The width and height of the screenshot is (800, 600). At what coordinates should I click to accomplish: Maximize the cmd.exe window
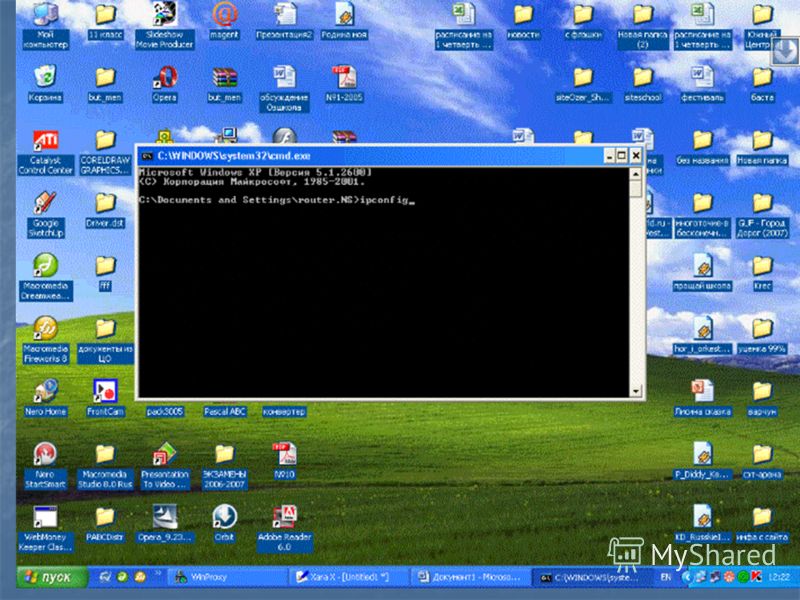click(x=622, y=156)
